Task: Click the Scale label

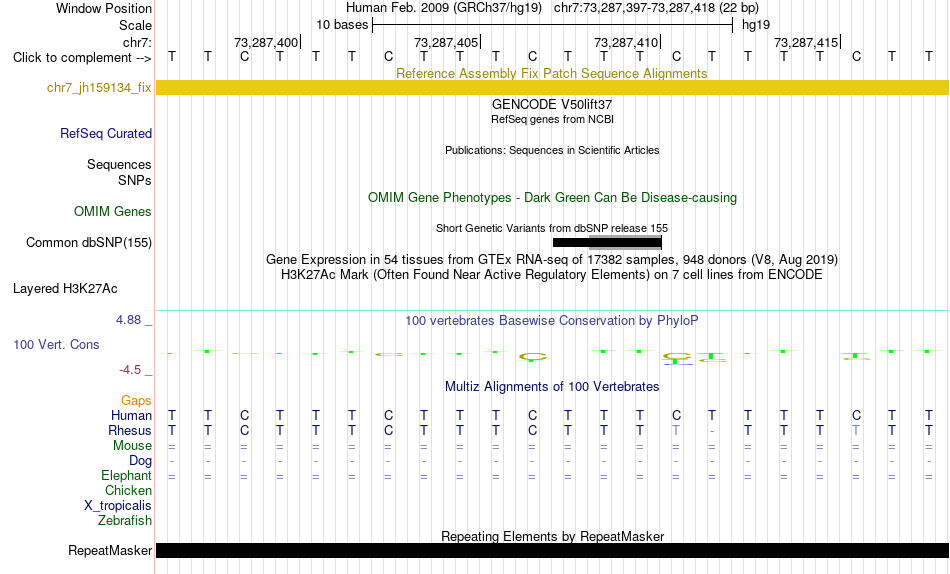Action: pos(136,25)
